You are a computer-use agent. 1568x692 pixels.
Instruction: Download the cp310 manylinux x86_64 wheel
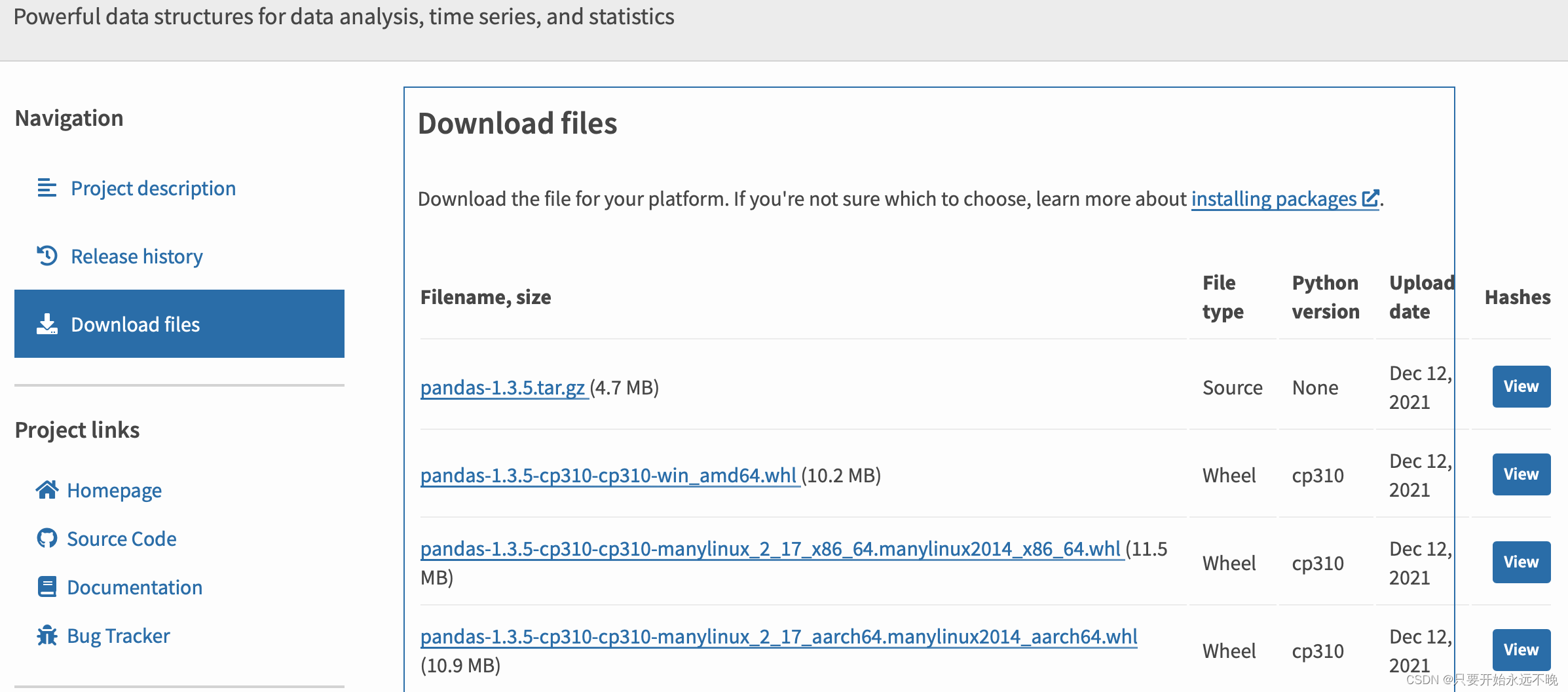(x=771, y=548)
